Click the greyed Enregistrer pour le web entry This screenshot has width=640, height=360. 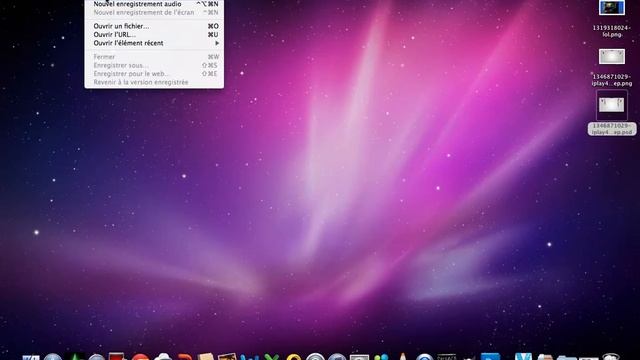coord(154,74)
